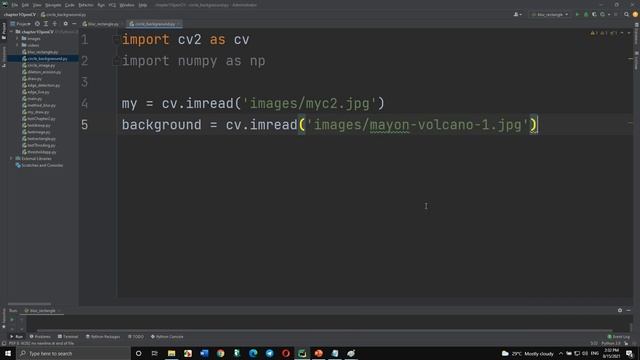Open Run panel settings gear
Image resolution: width=640 pixels, height=360 pixels.
point(620,311)
